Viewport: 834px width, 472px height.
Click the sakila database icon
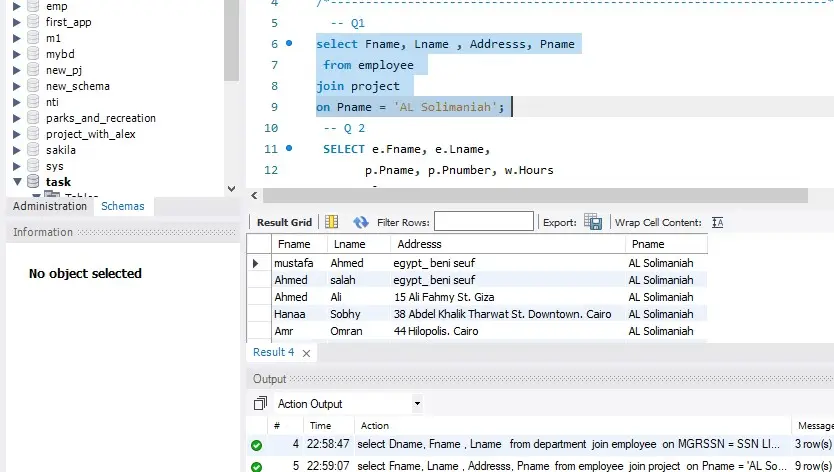pyautogui.click(x=33, y=150)
